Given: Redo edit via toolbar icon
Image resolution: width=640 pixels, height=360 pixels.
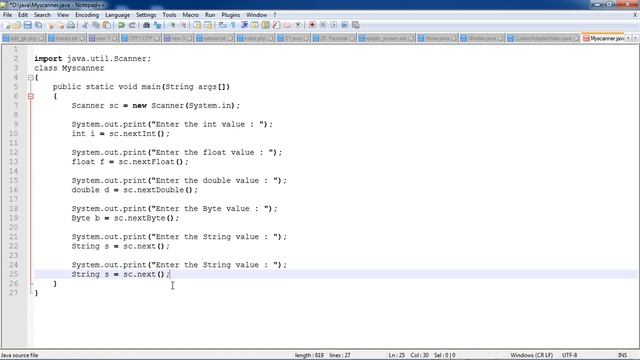Looking at the screenshot, I should (x=132, y=25).
